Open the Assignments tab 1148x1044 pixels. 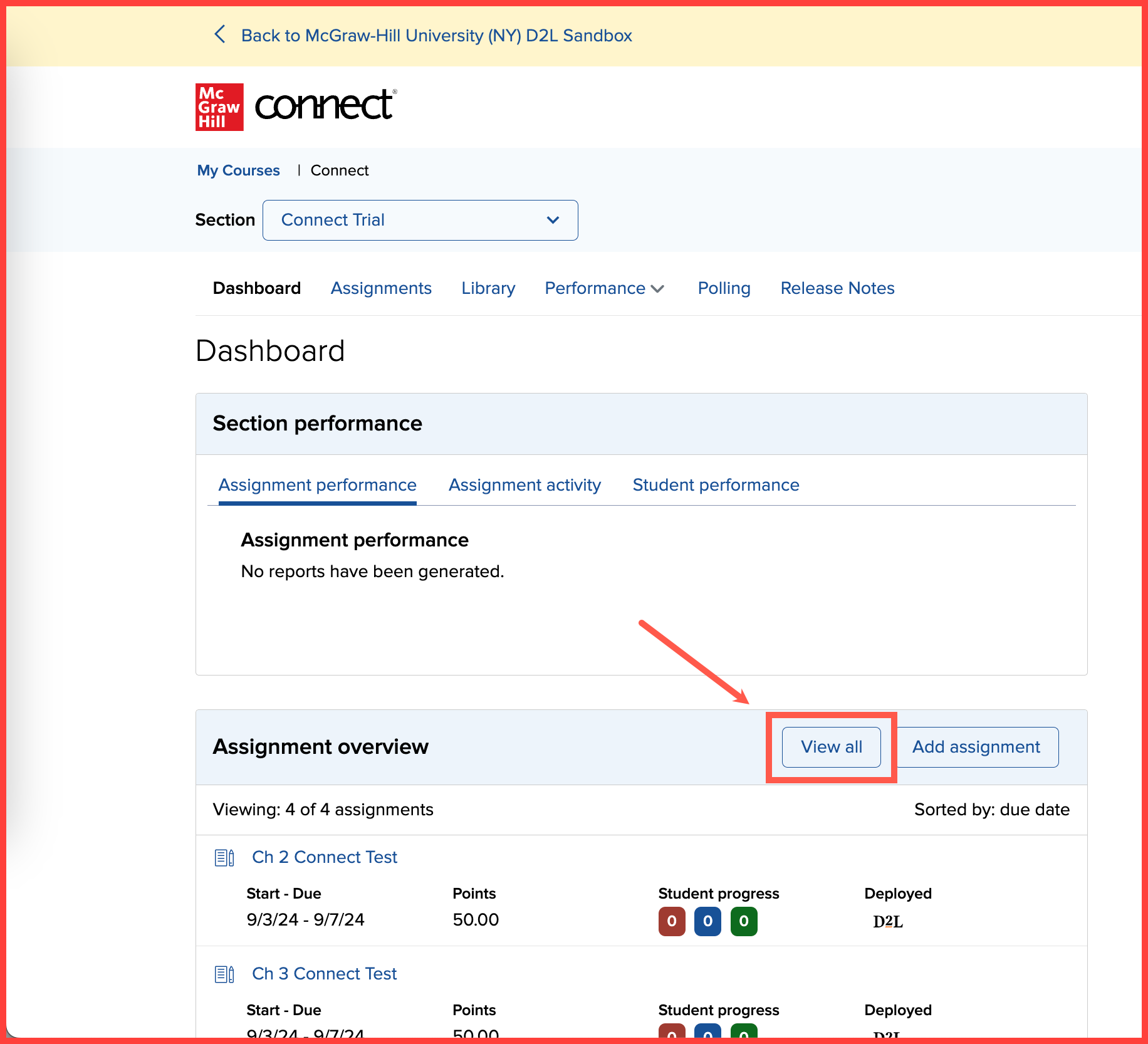click(381, 288)
